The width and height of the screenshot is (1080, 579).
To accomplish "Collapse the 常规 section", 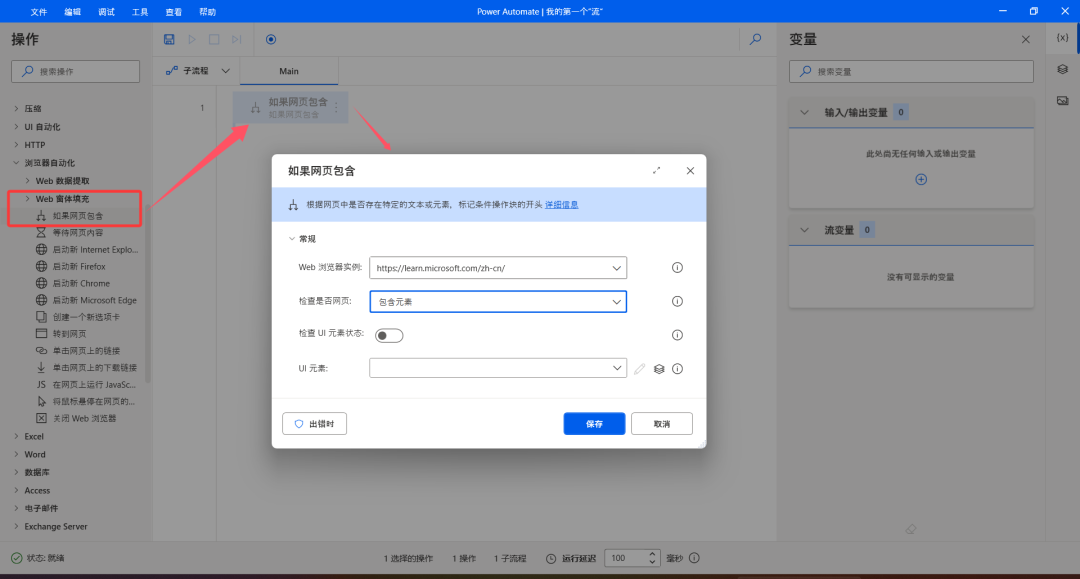I will pyautogui.click(x=291, y=239).
